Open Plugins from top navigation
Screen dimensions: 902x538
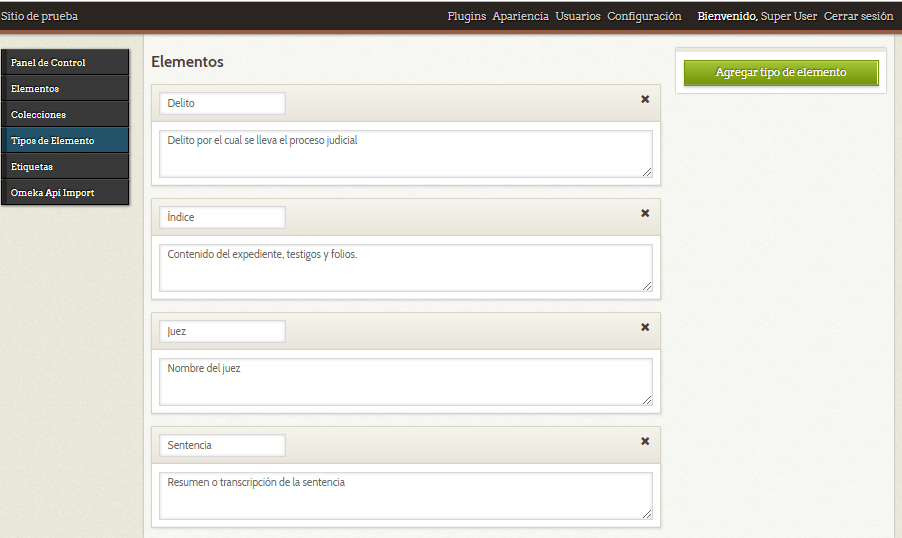pyautogui.click(x=466, y=16)
